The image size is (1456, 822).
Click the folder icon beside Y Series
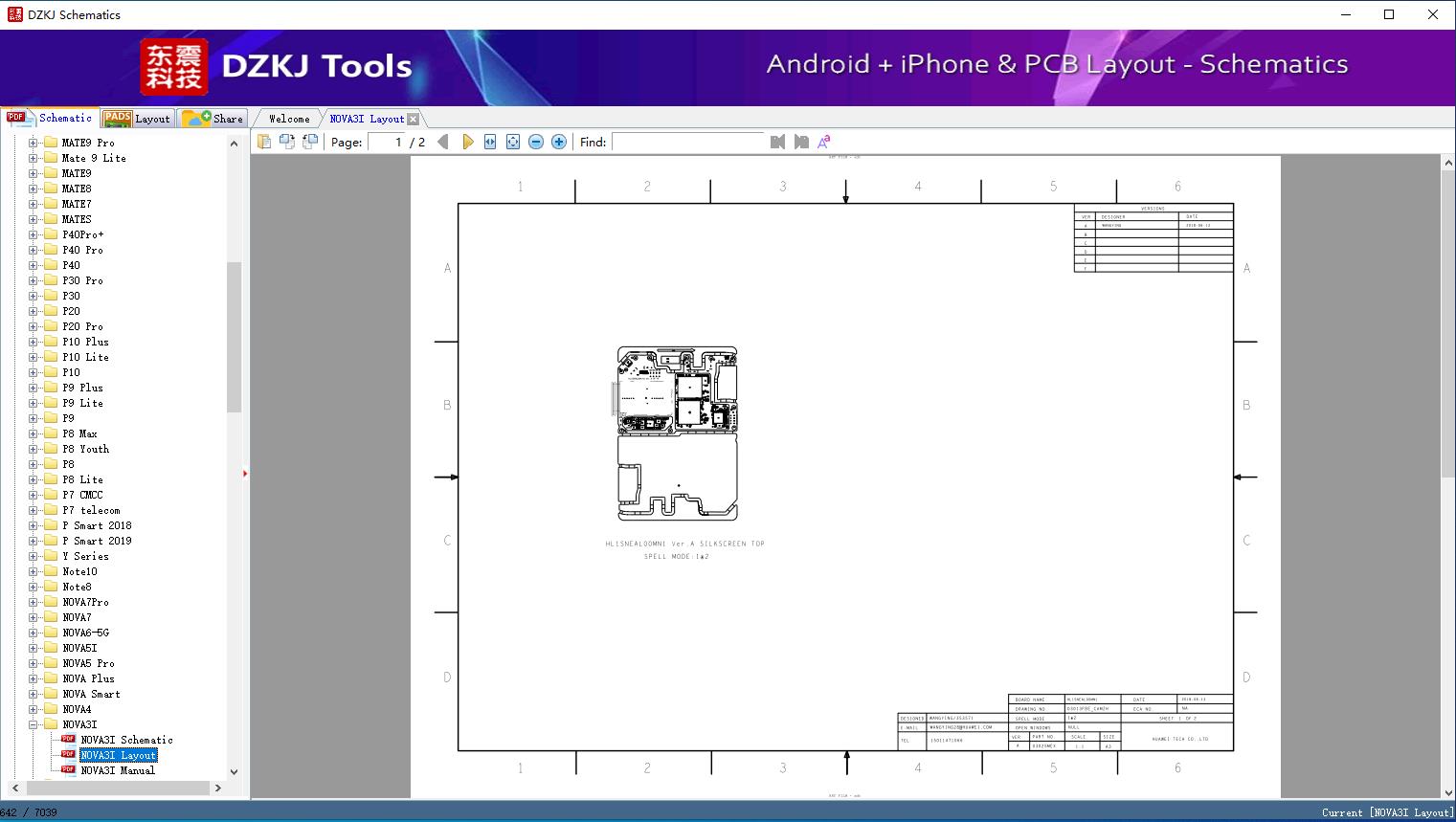tap(51, 556)
